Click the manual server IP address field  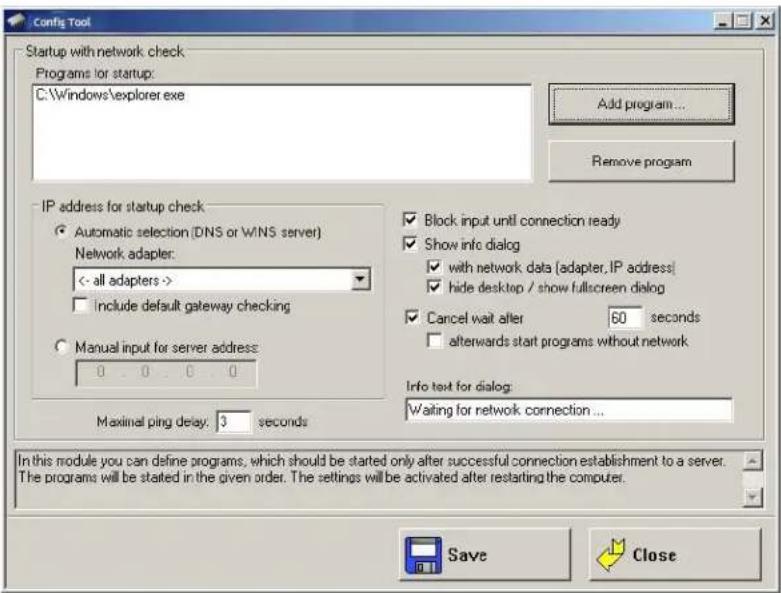click(x=166, y=372)
